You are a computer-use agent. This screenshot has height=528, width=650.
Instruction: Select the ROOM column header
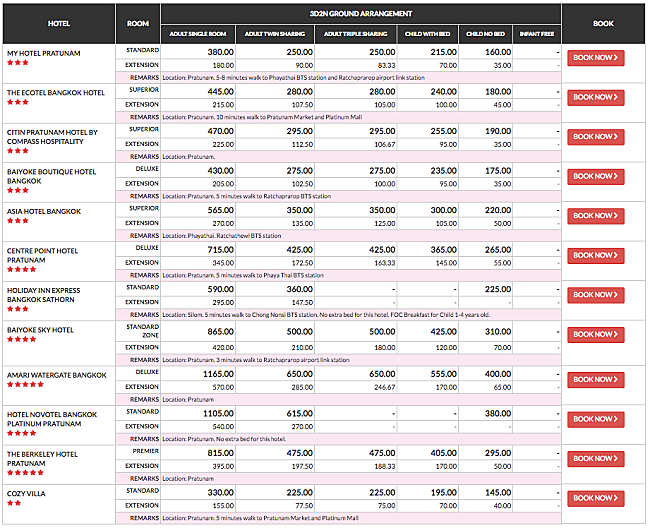coord(138,24)
